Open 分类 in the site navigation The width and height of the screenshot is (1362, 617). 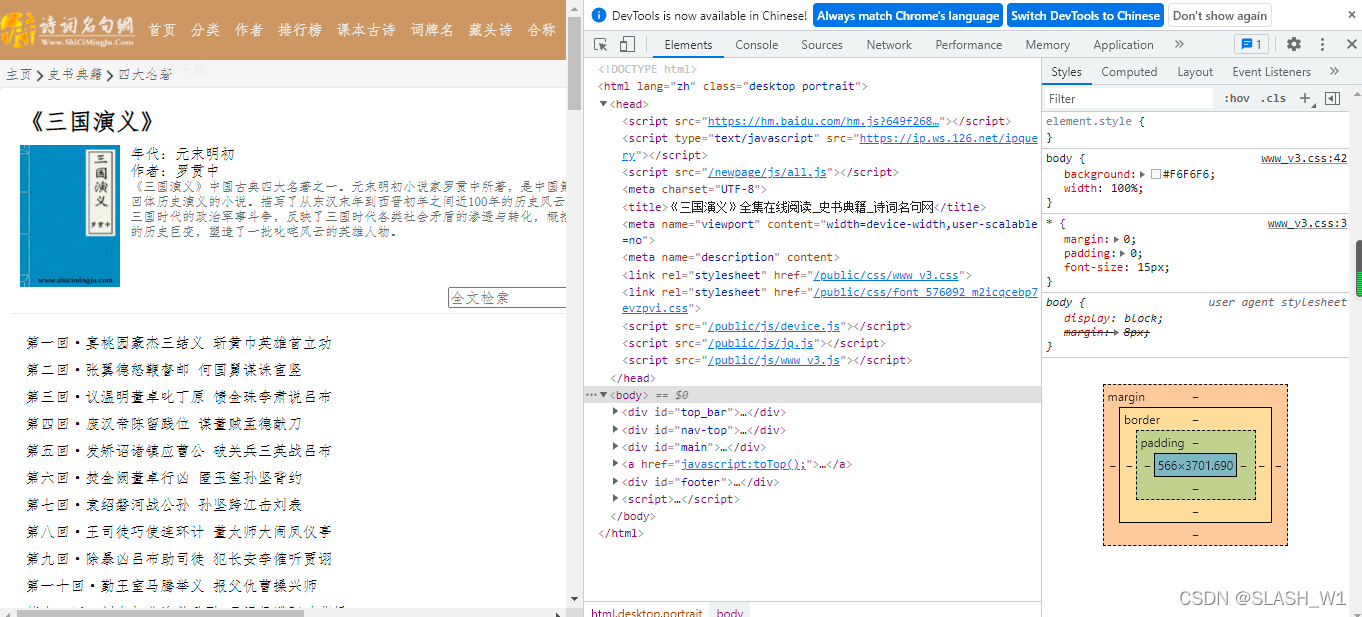tap(205, 30)
